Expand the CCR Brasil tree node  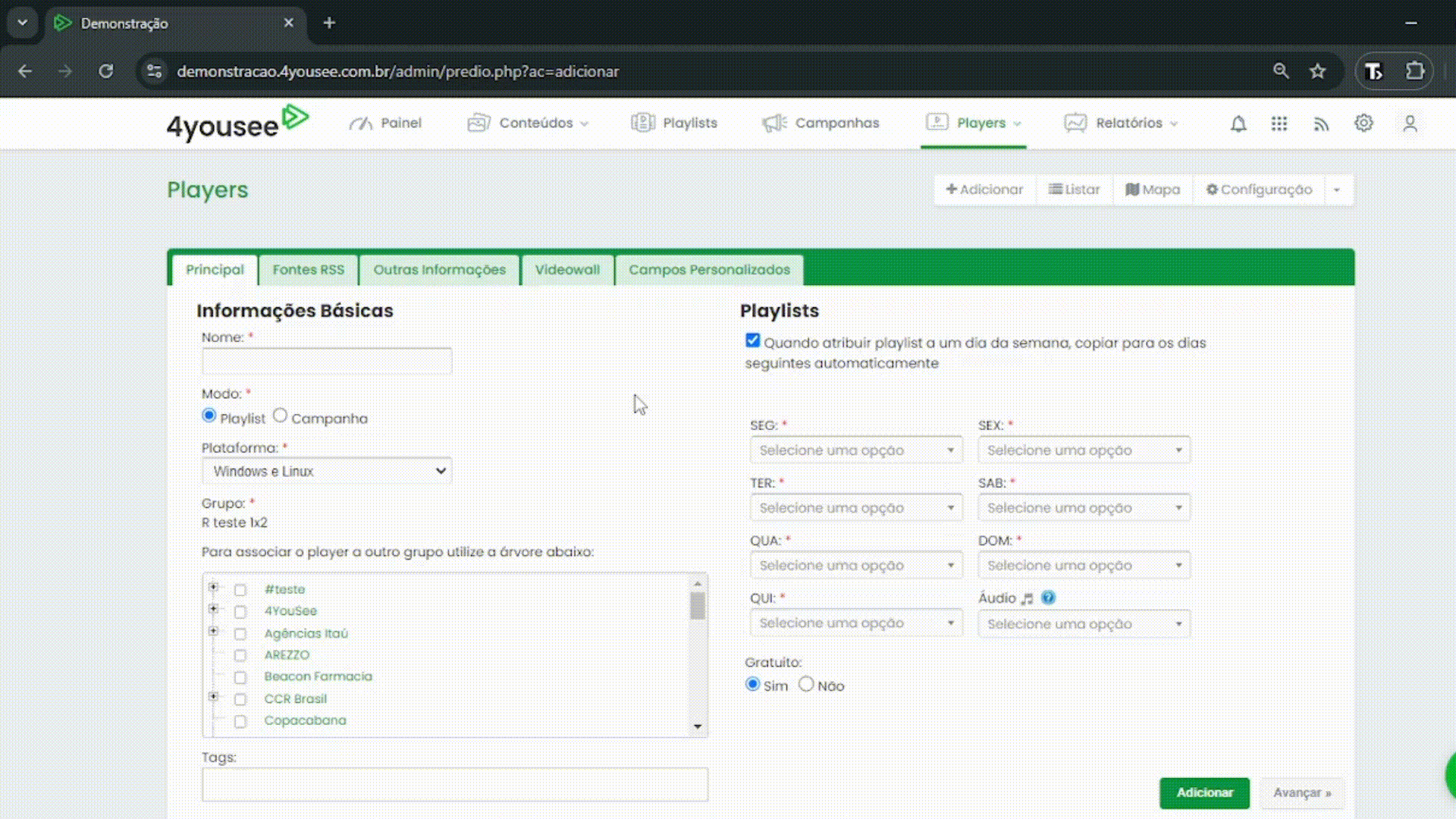213,696
